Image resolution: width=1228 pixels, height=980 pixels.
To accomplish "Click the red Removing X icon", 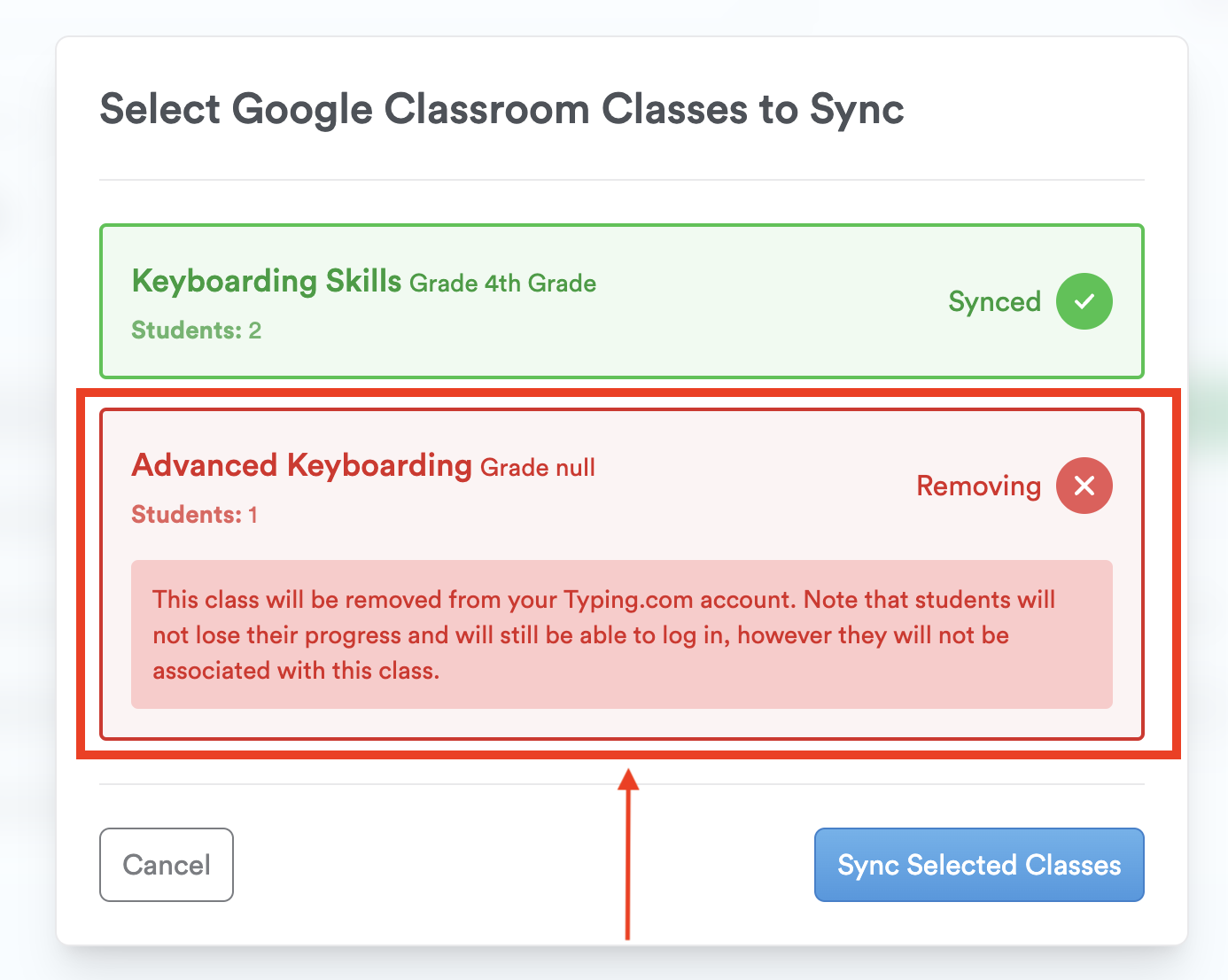I will click(1084, 486).
